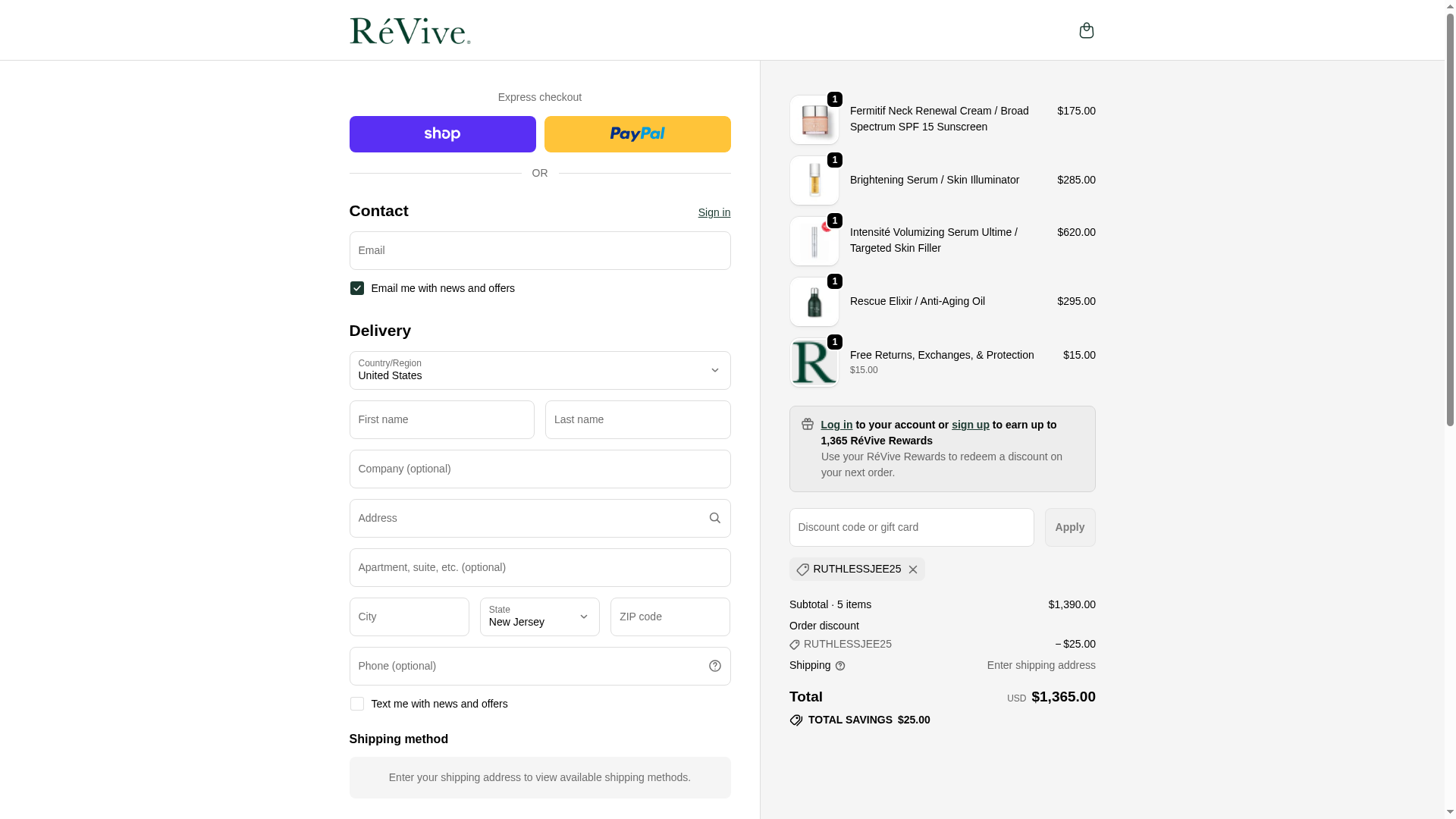Image resolution: width=1456 pixels, height=819 pixels.
Task: Open the shopping bag cart icon
Action: [1086, 30]
